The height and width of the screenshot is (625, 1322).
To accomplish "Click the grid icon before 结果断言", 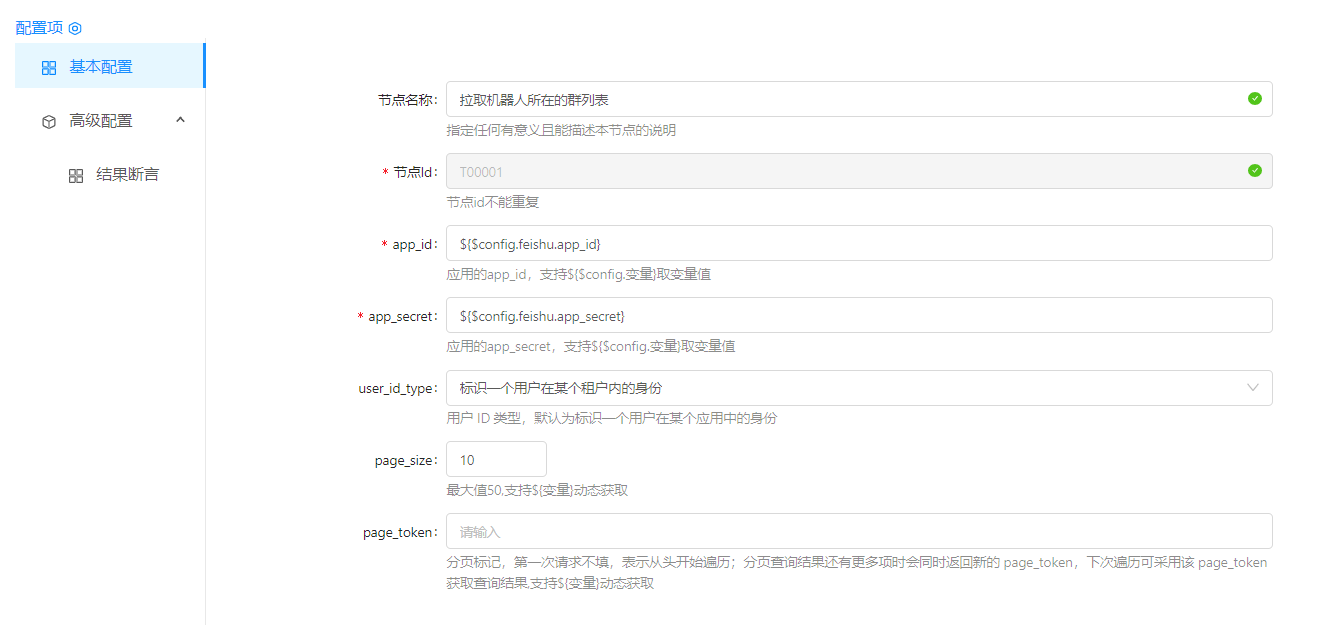I will pos(76,176).
